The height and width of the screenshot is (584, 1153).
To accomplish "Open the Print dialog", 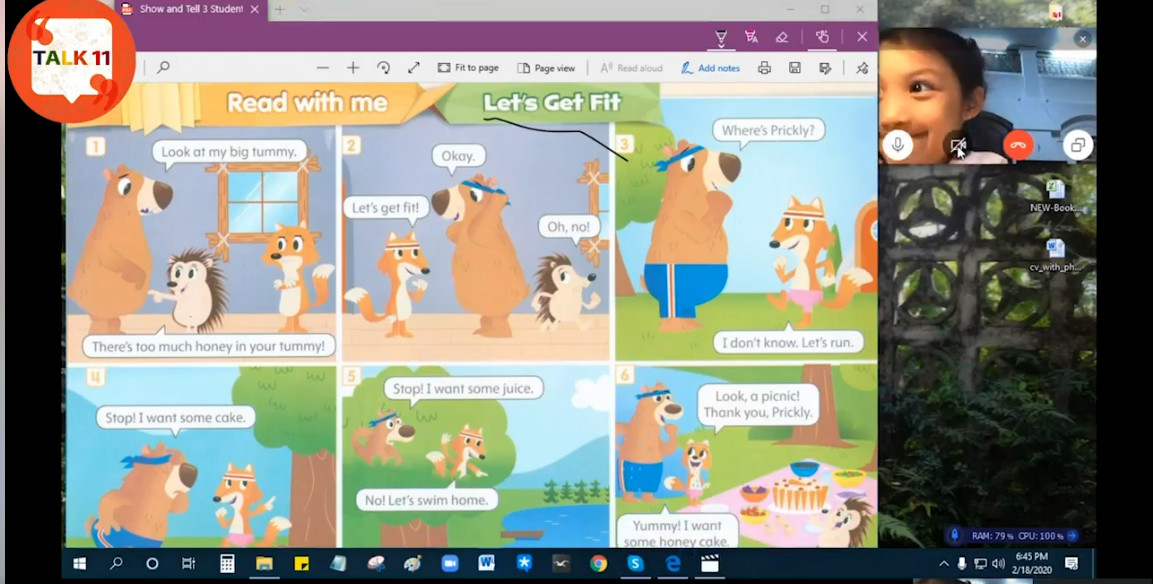I will point(763,67).
